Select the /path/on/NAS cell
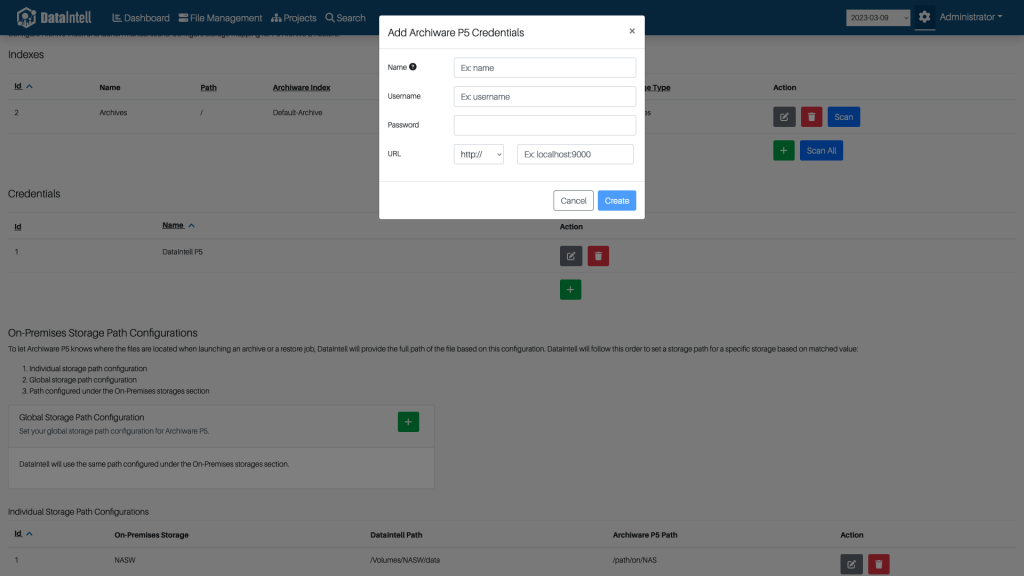Screen dimensions: 1024x576 coord(634,560)
